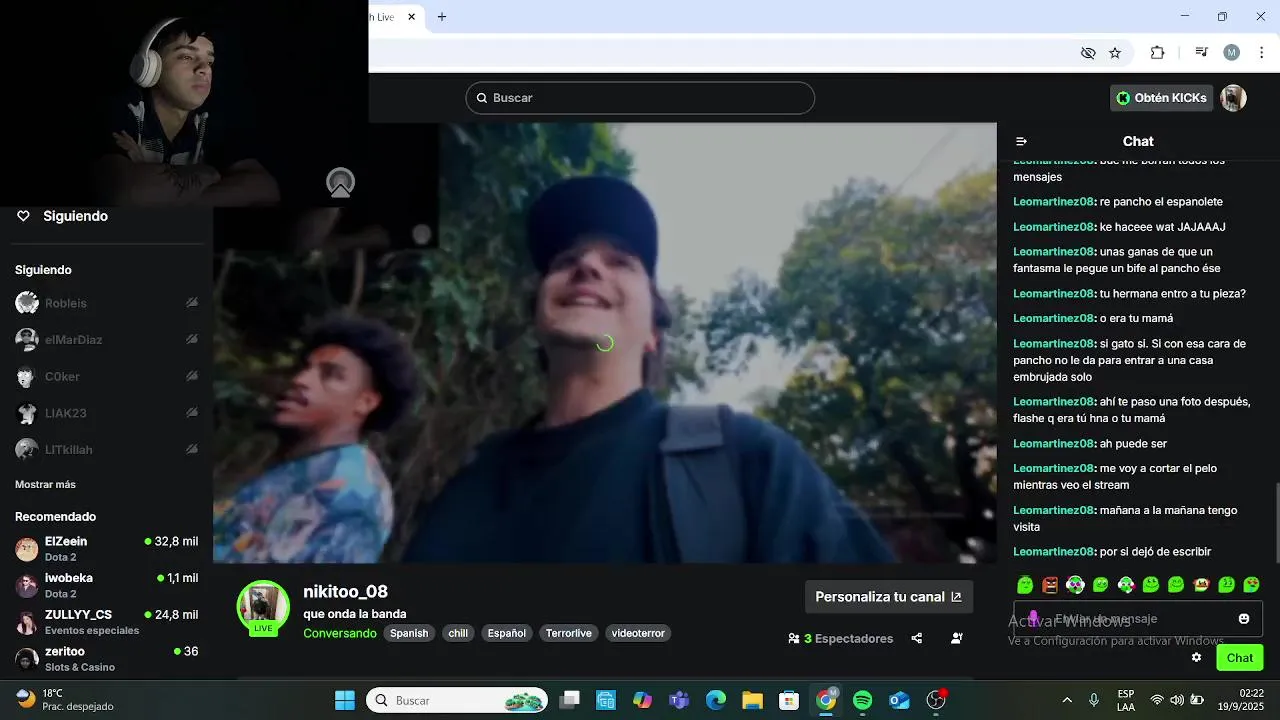This screenshot has width=1280, height=720.
Task: Click the share icon below the stream
Action: click(x=917, y=638)
